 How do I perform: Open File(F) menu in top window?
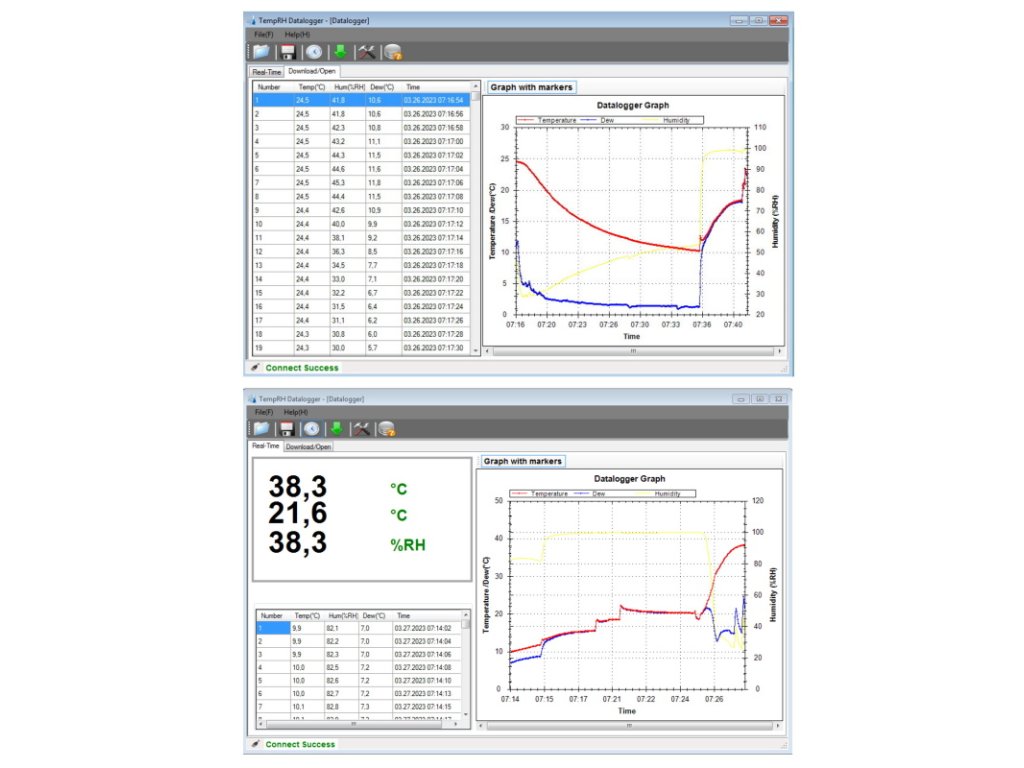(264, 34)
